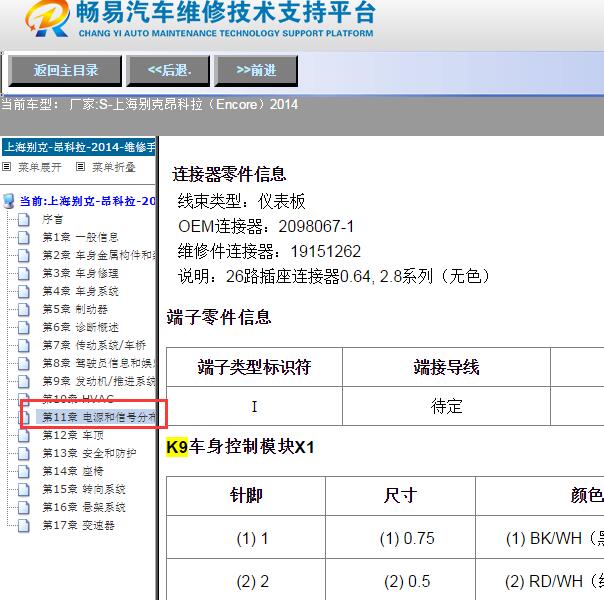
Task: Click page icon beside 第6章
Action: click(x=24, y=327)
